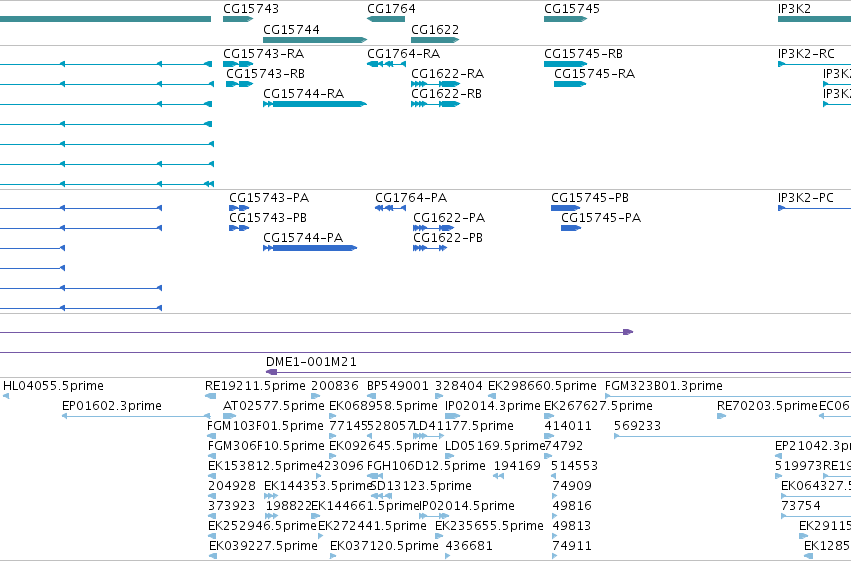851x561 pixels.
Task: Click EST EK144353.5prime
Action: pyautogui.click(x=319, y=486)
